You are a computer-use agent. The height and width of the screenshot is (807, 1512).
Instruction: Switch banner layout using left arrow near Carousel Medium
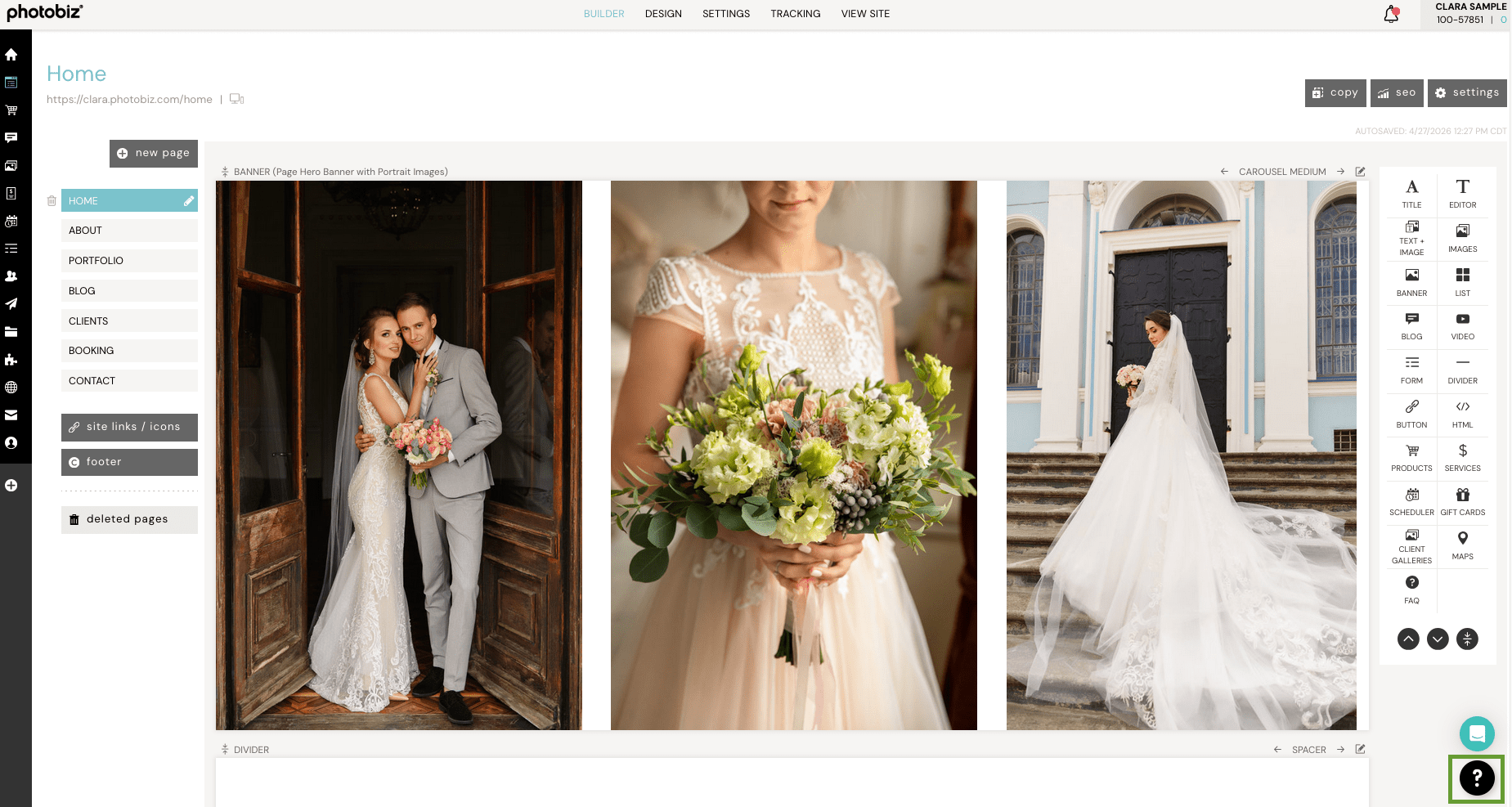point(1224,172)
